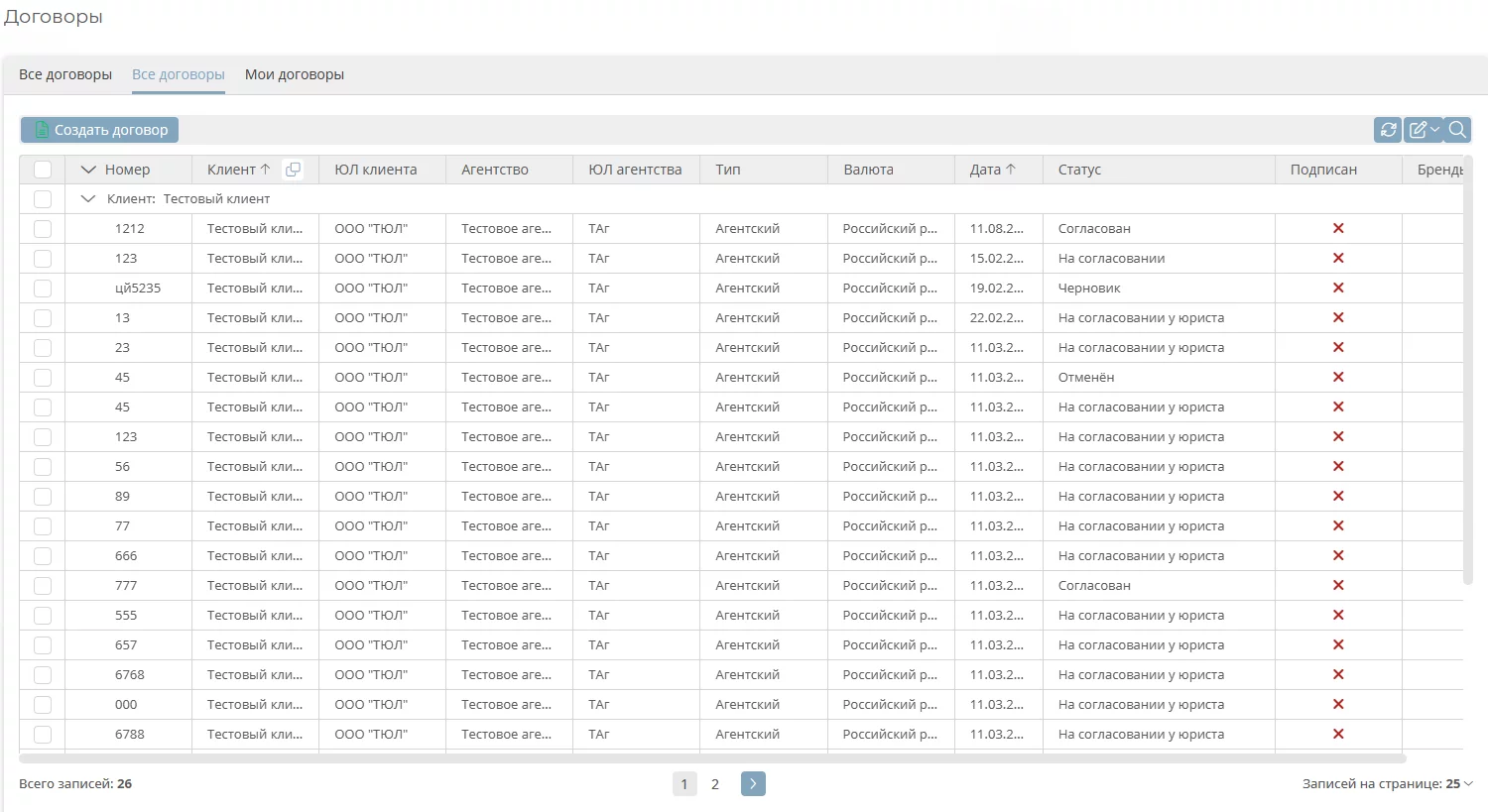The width and height of the screenshot is (1488, 812).
Task: Click red X in row 657
Action: coord(1338,645)
